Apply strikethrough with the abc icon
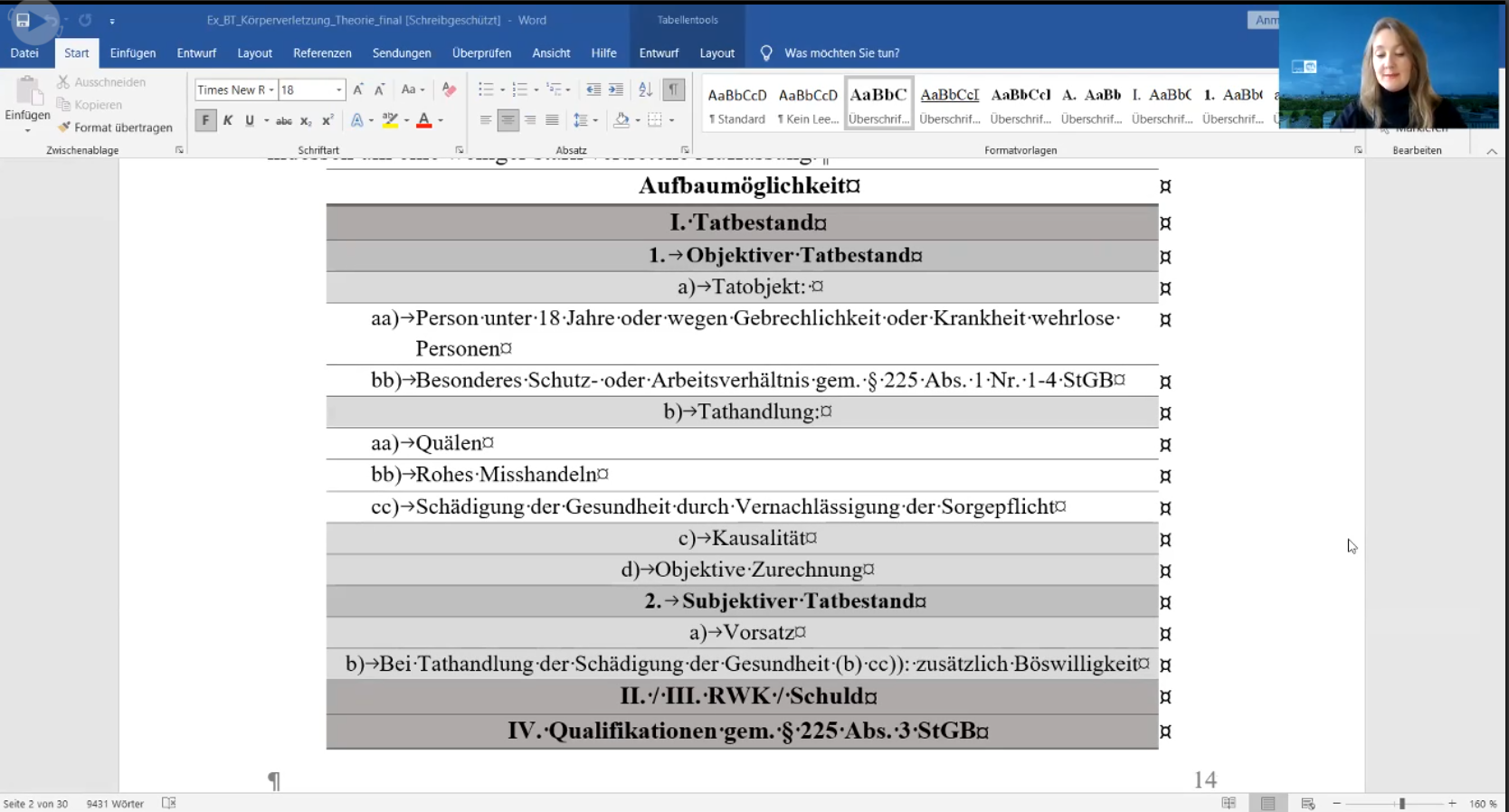 click(x=284, y=120)
